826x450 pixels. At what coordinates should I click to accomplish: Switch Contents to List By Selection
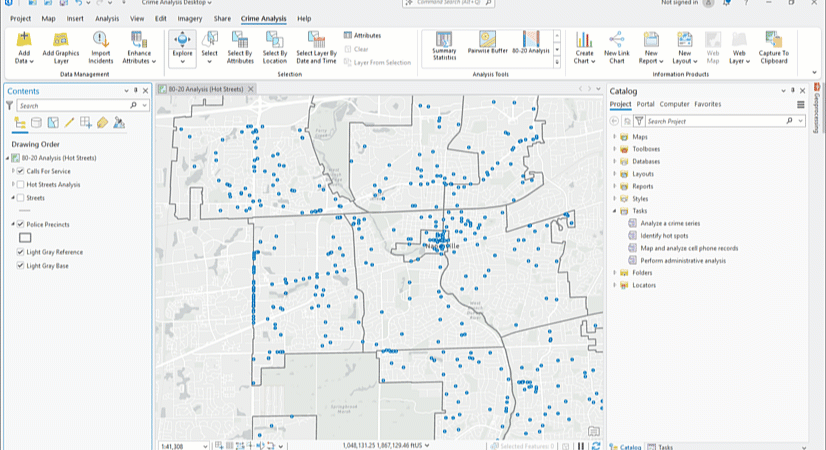53,123
